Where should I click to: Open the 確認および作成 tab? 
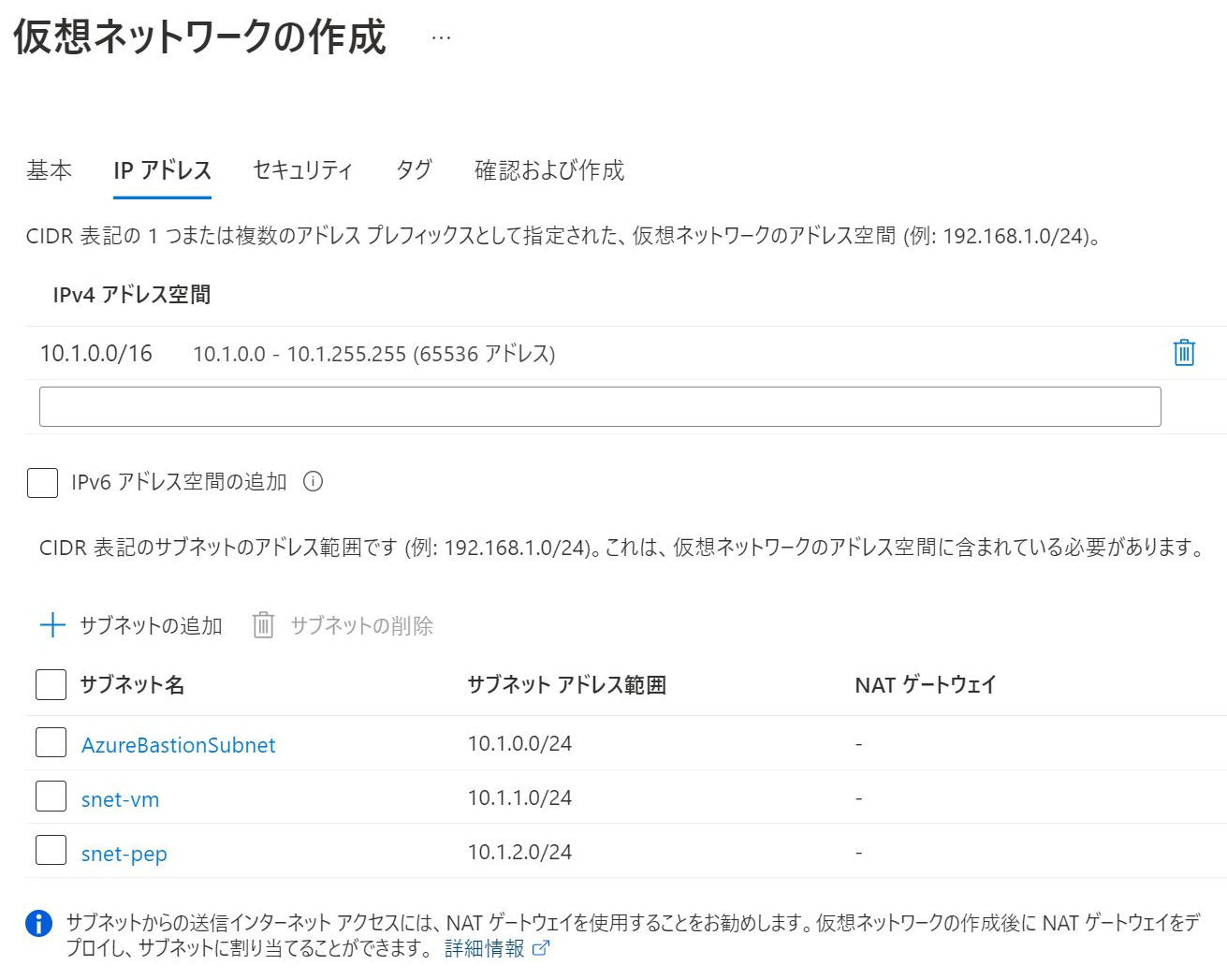pyautogui.click(x=549, y=170)
